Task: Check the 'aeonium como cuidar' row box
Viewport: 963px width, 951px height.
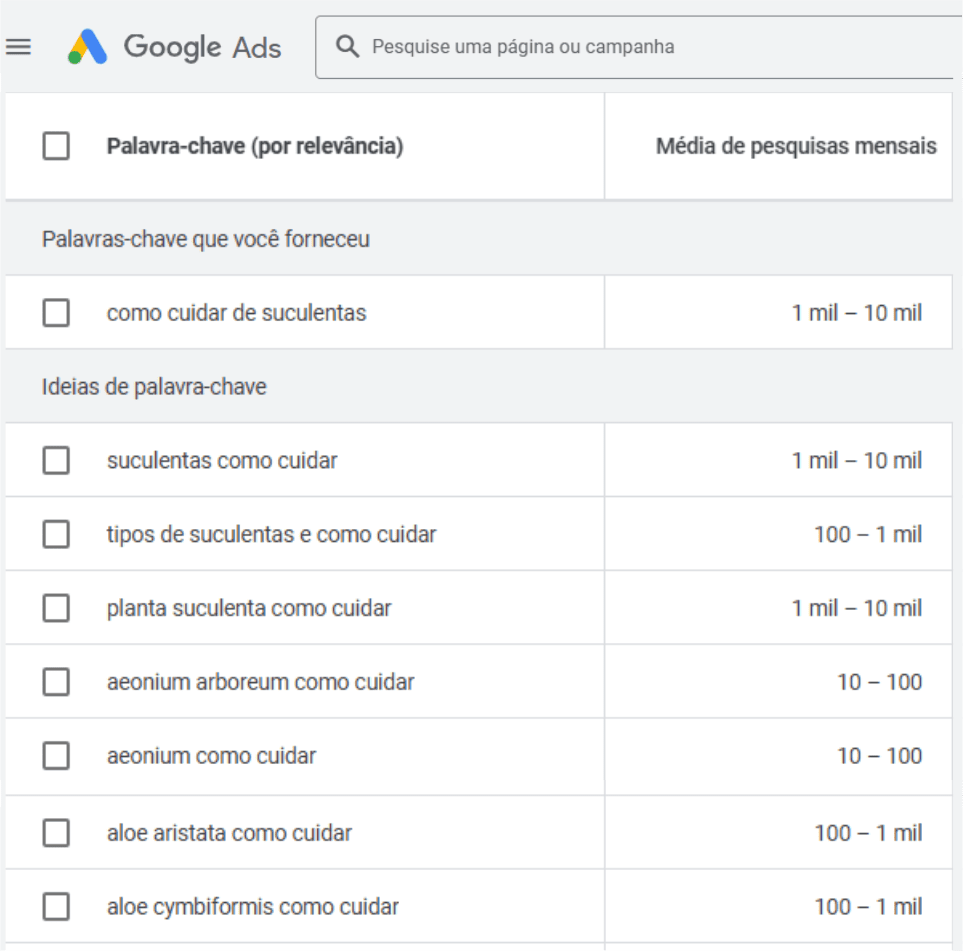Action: tap(56, 756)
